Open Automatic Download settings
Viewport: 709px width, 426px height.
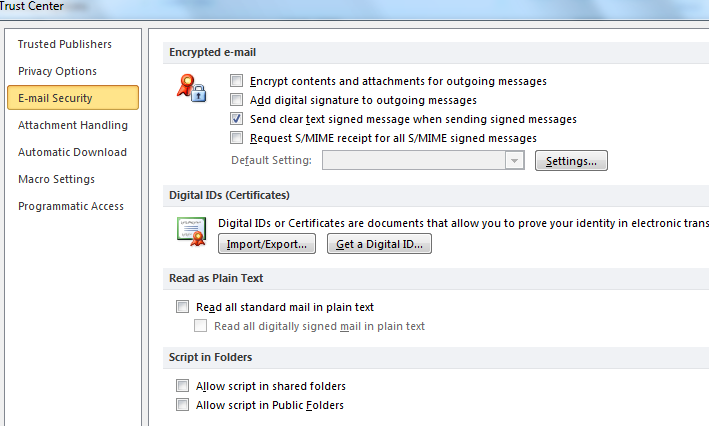(72, 152)
